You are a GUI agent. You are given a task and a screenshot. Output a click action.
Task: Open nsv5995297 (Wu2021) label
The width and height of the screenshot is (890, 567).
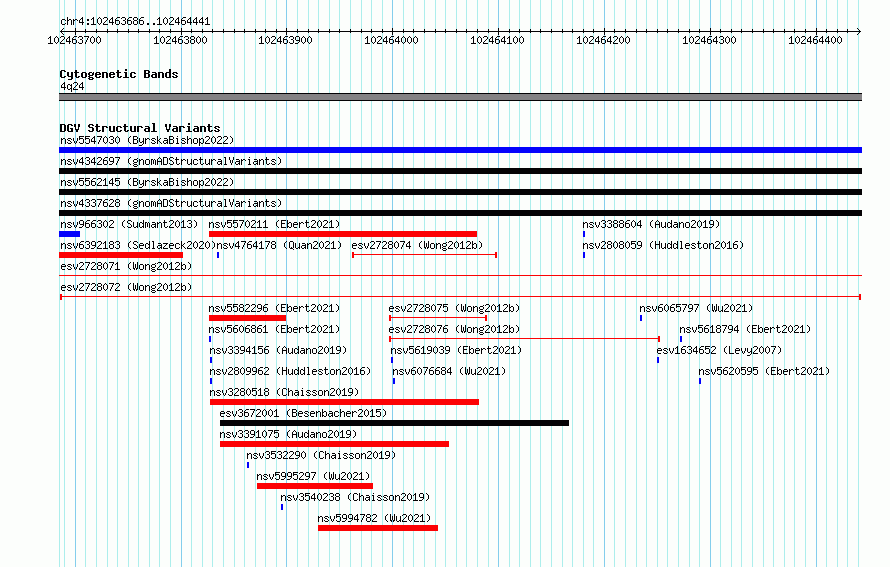coord(313,476)
